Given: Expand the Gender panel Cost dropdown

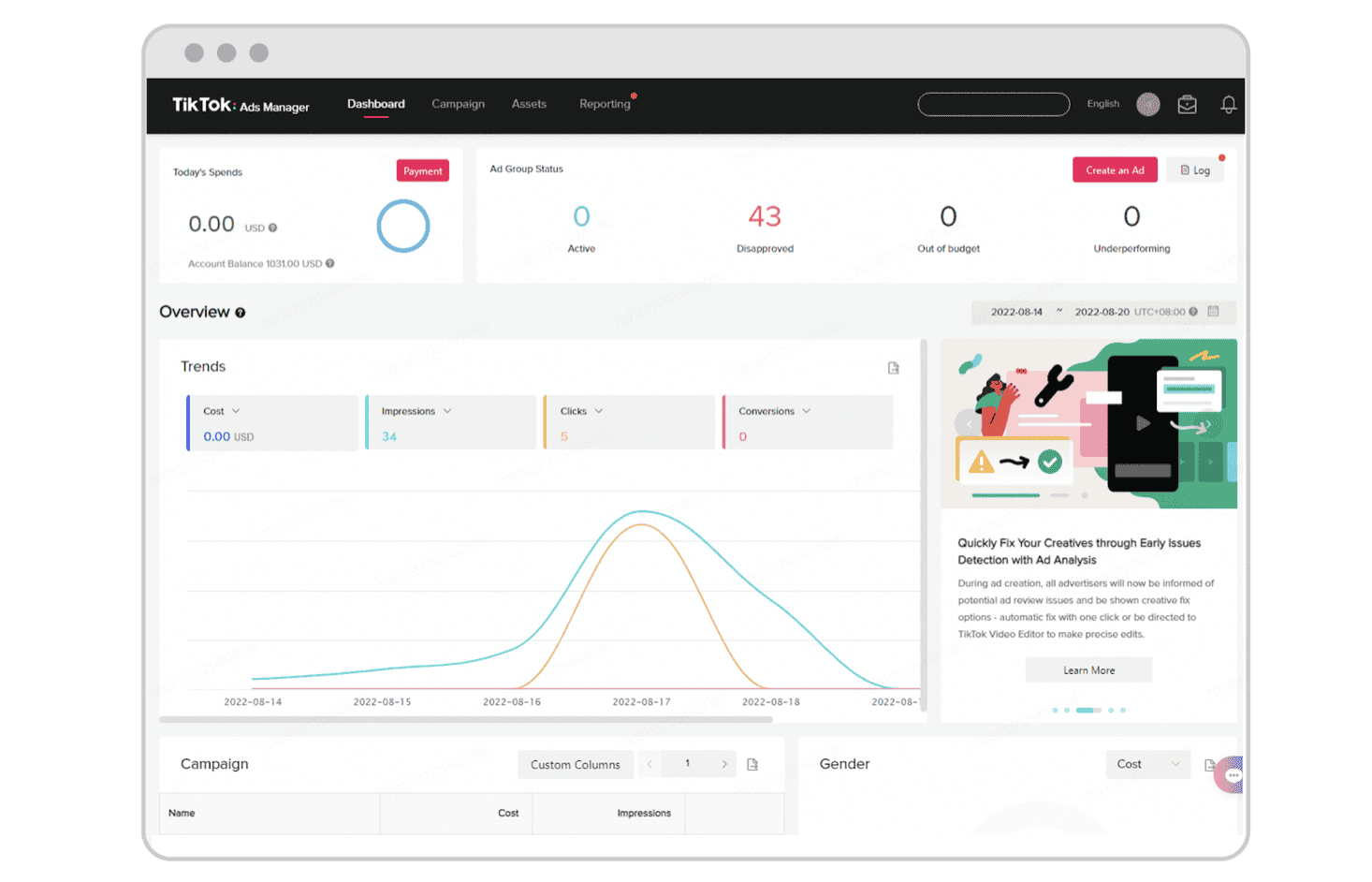Looking at the screenshot, I should tap(1148, 764).
